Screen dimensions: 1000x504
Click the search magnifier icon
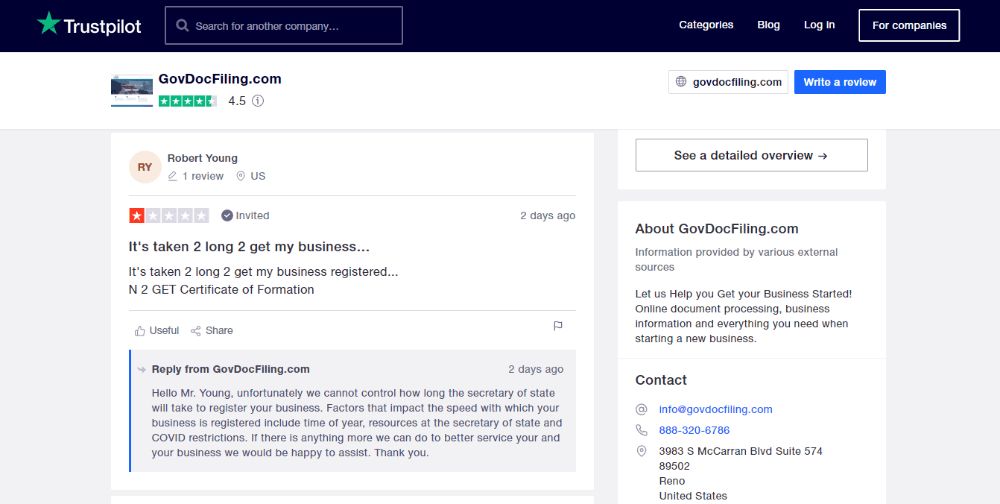182,26
